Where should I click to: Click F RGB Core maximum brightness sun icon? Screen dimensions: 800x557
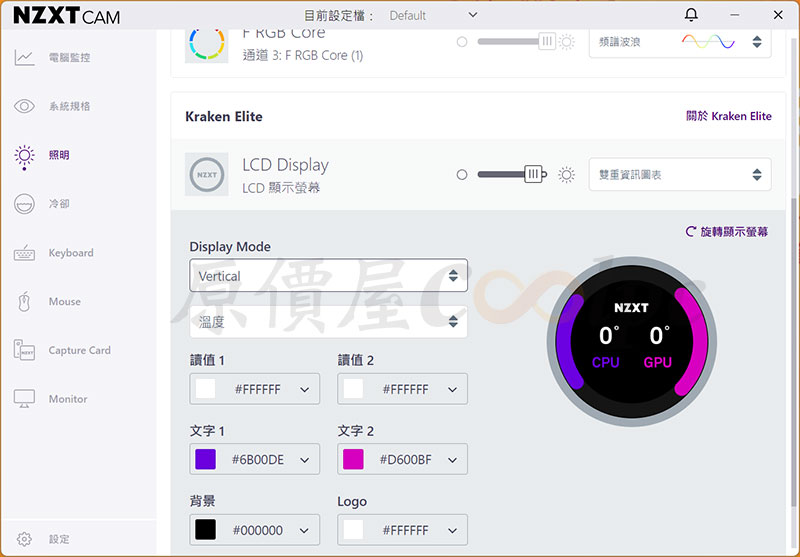[x=566, y=42]
